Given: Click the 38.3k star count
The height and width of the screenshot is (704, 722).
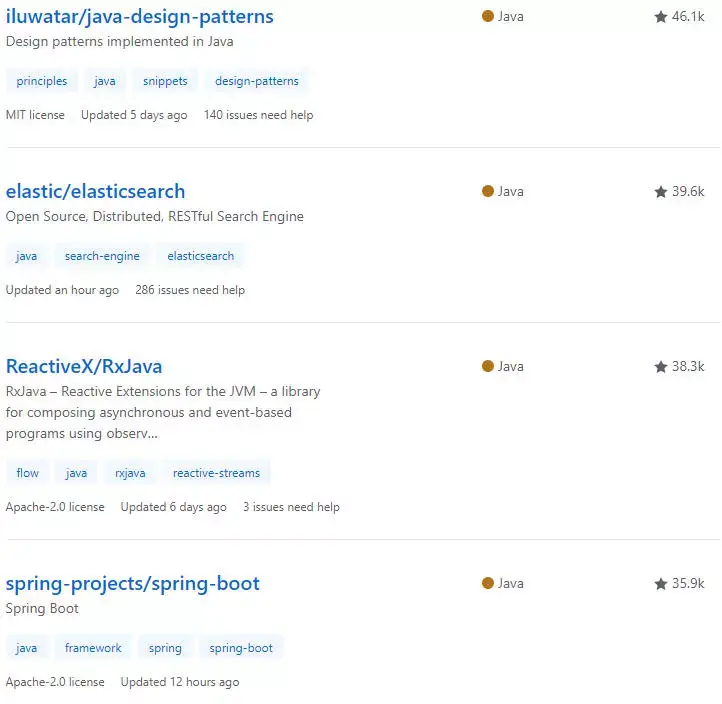Looking at the screenshot, I should pos(688,367).
